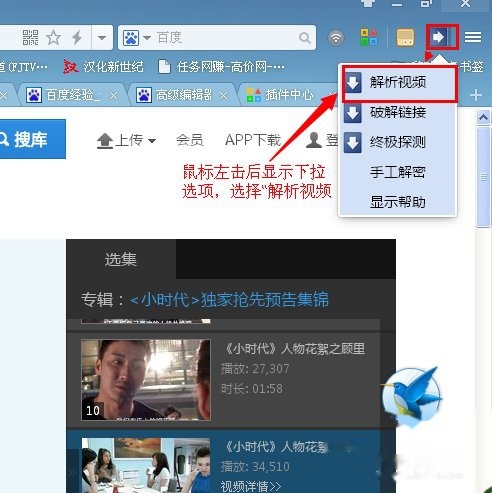The width and height of the screenshot is (492, 493).
Task: Select 破解链接 menu option
Action: pyautogui.click(x=397, y=113)
